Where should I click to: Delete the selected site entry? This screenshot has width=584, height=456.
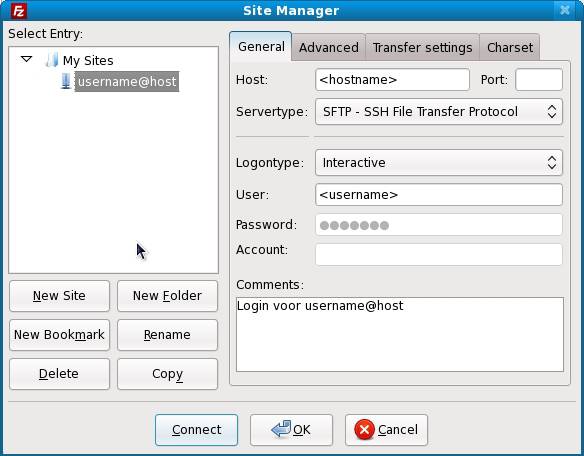(x=60, y=374)
